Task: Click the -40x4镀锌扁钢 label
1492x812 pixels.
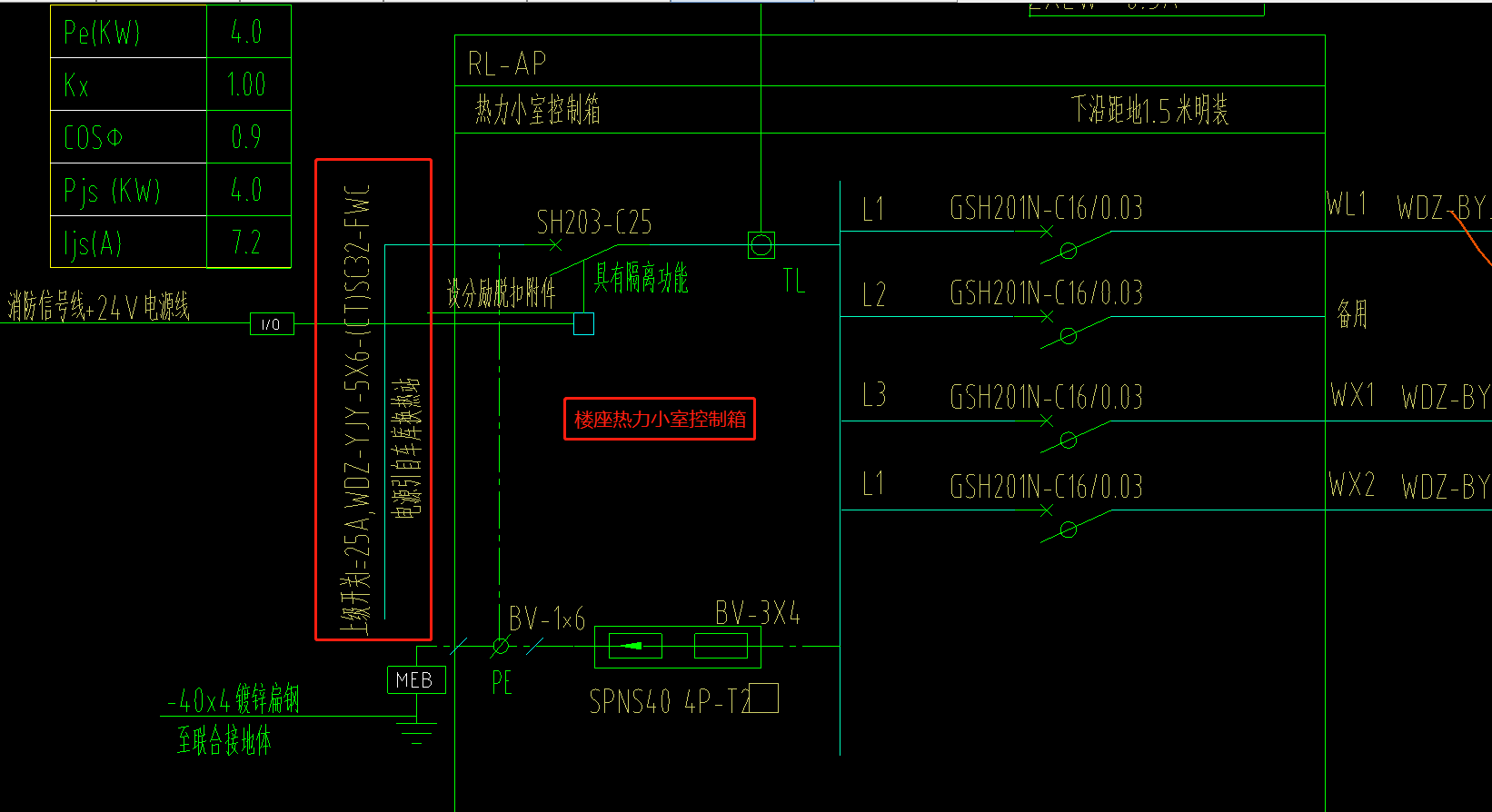Action: point(233,699)
